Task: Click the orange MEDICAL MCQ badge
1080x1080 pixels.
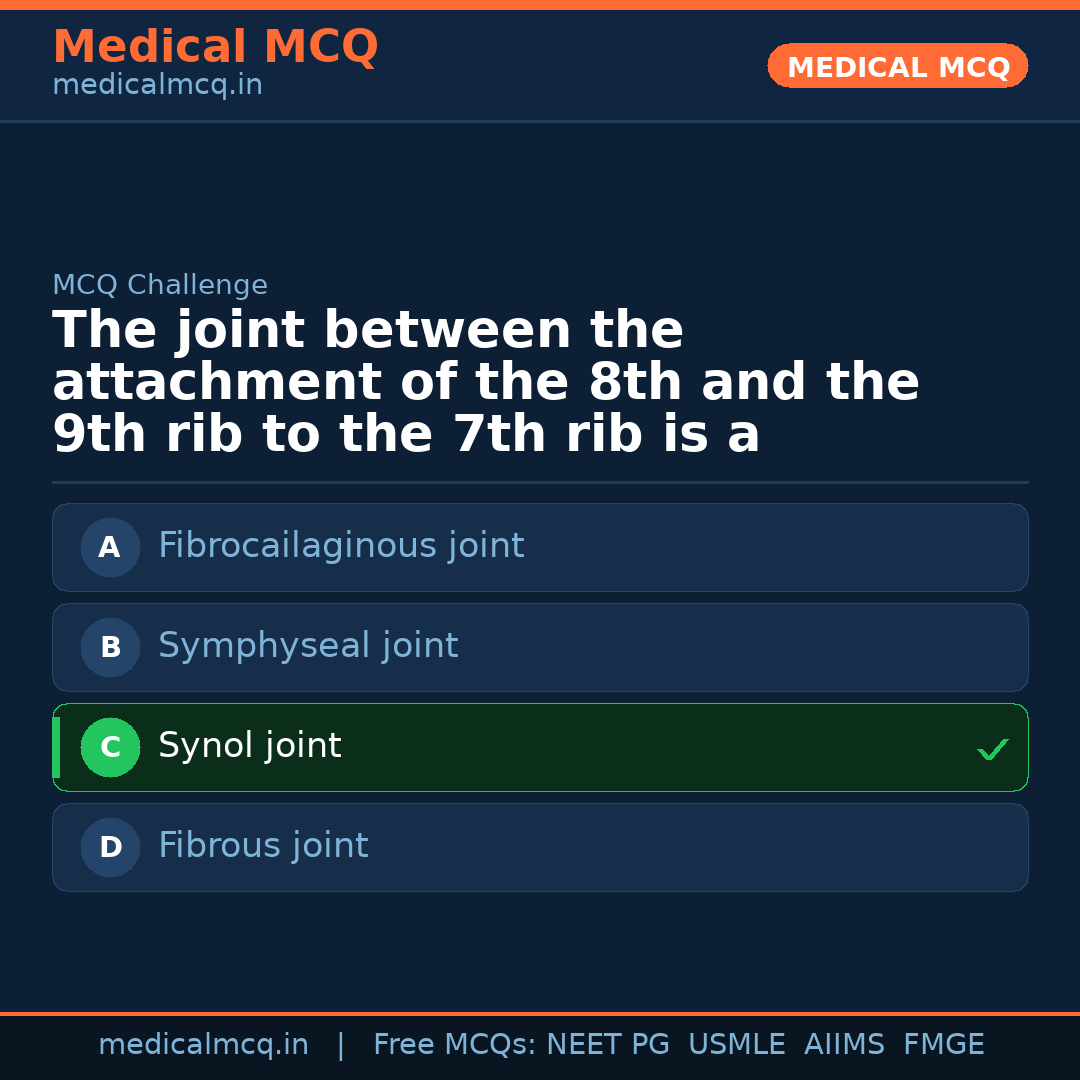Action: (x=897, y=66)
